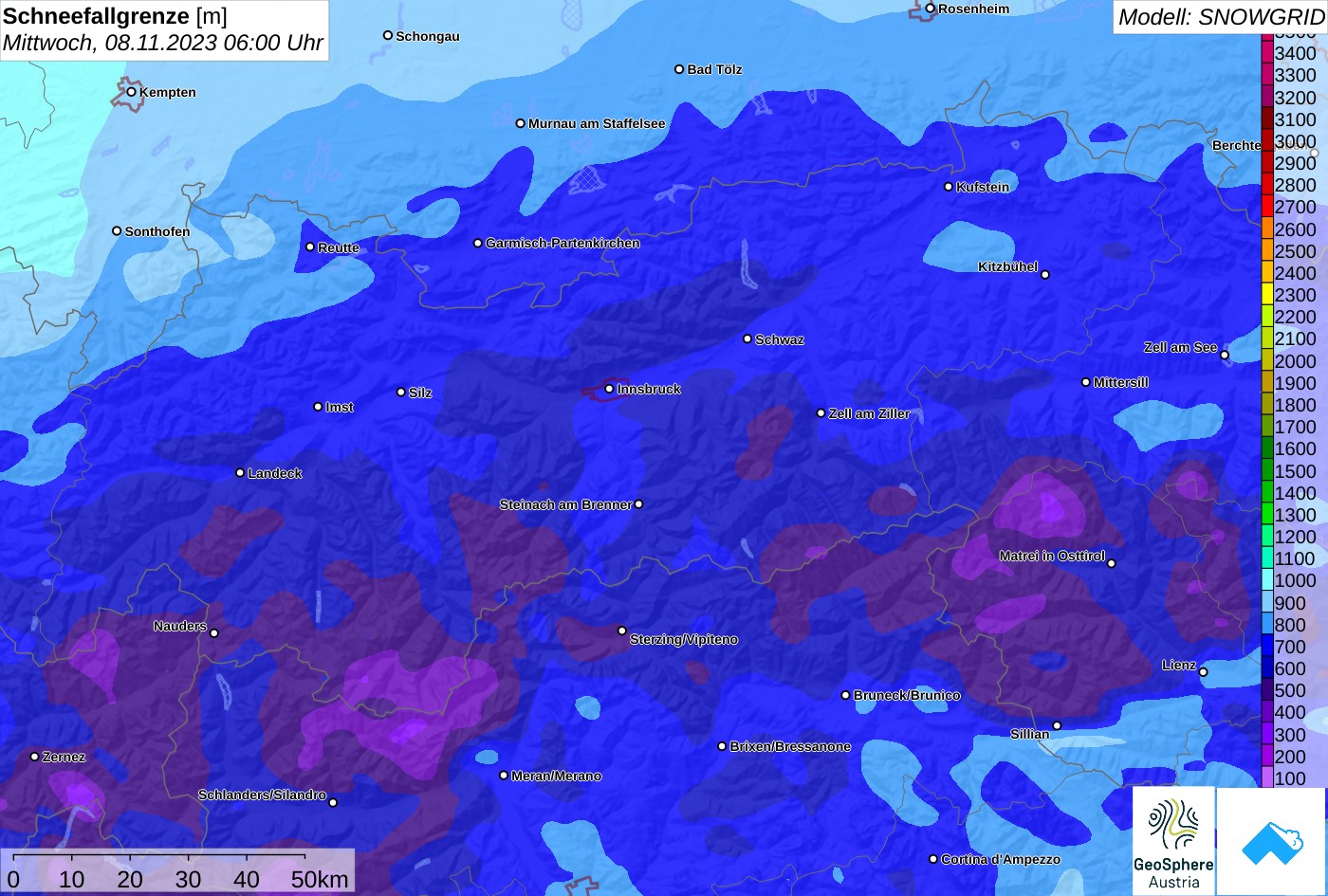Click the Sonthofen town label
Viewport: 1328px width, 896px height.
click(x=157, y=231)
